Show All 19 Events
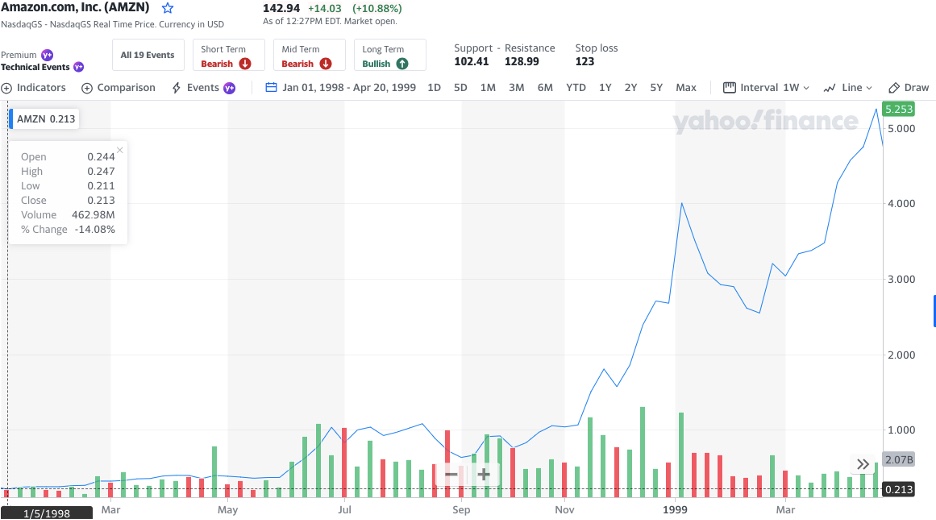Screen dimensions: 936x520 click(147, 55)
